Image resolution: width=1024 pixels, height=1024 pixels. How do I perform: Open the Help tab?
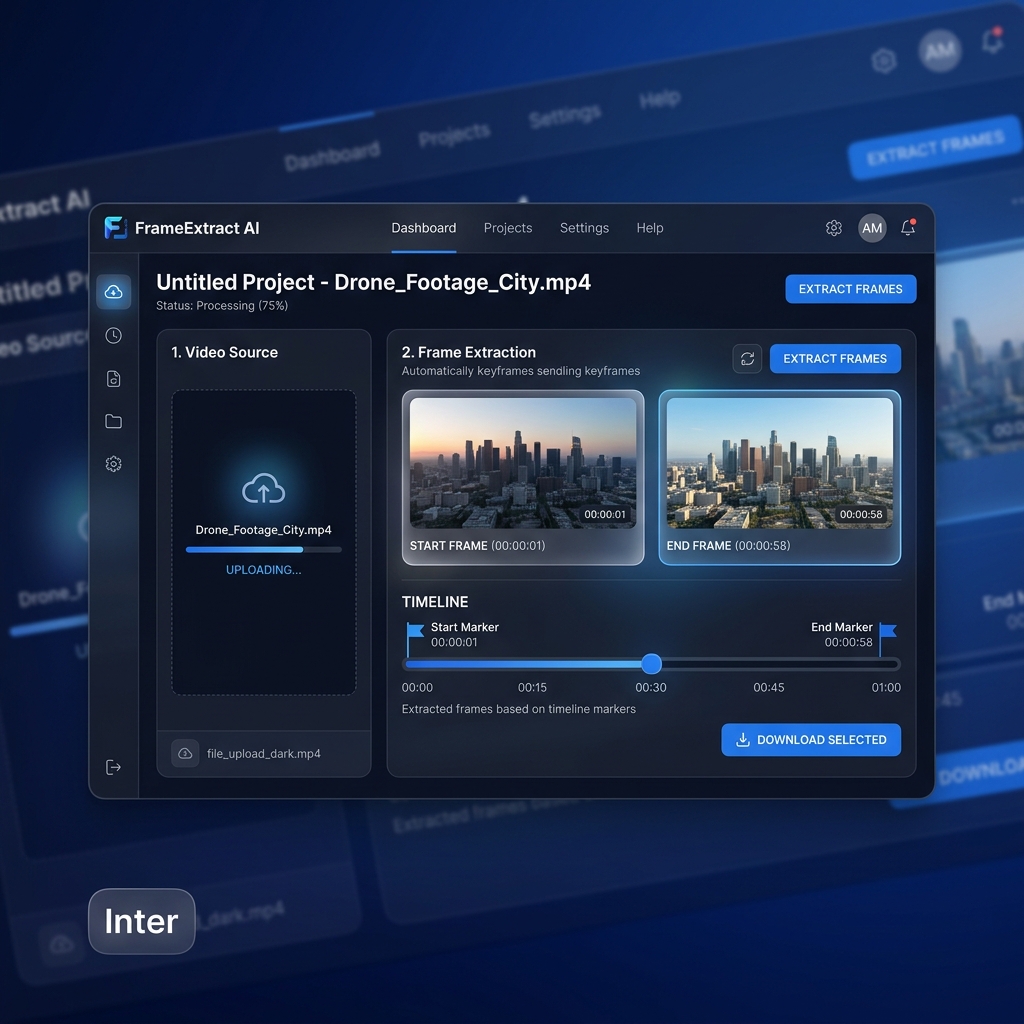tap(650, 228)
